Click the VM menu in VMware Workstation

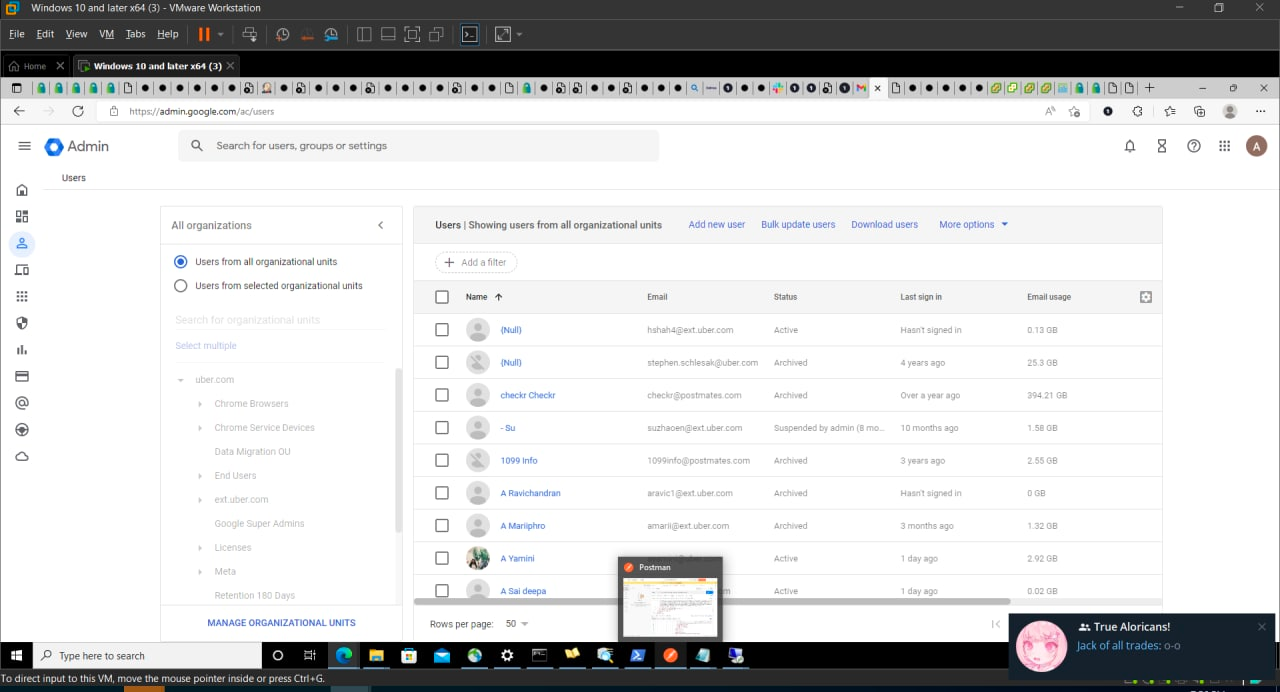[x=105, y=33]
